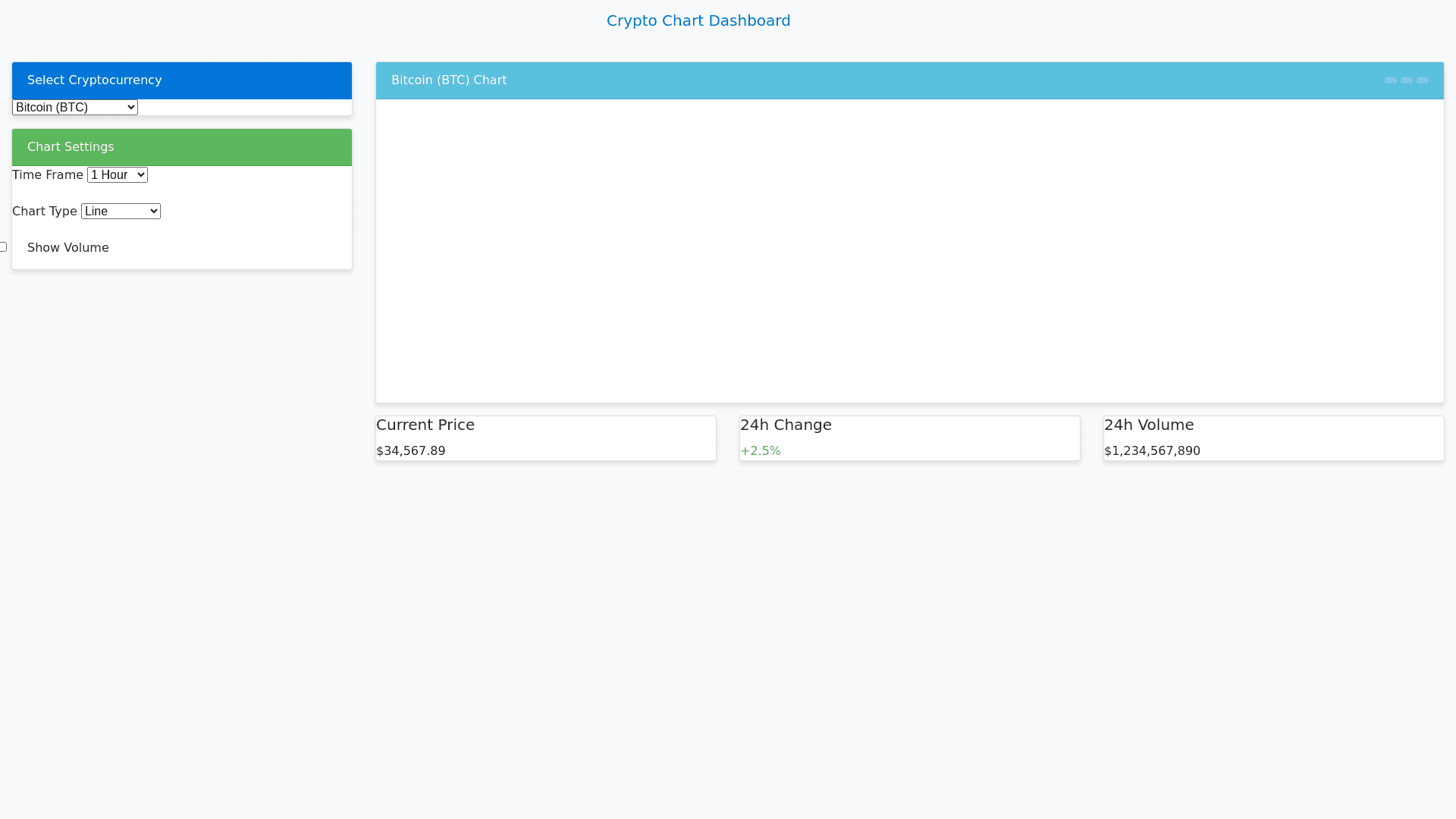Click the Bitcoin (BTC) Chart heading

(448, 80)
